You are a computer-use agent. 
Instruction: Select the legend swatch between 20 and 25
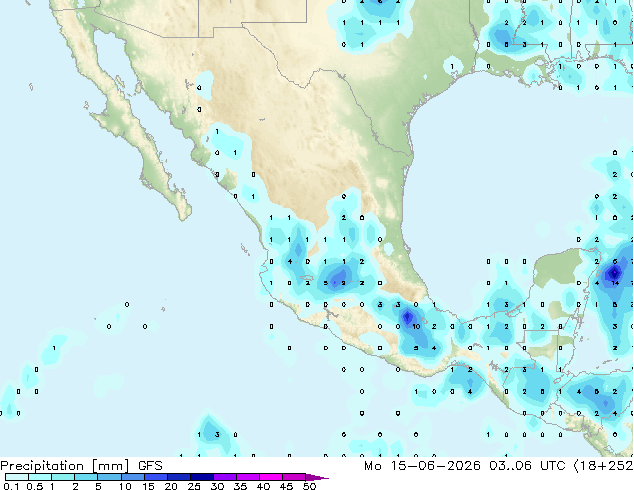(x=178, y=477)
